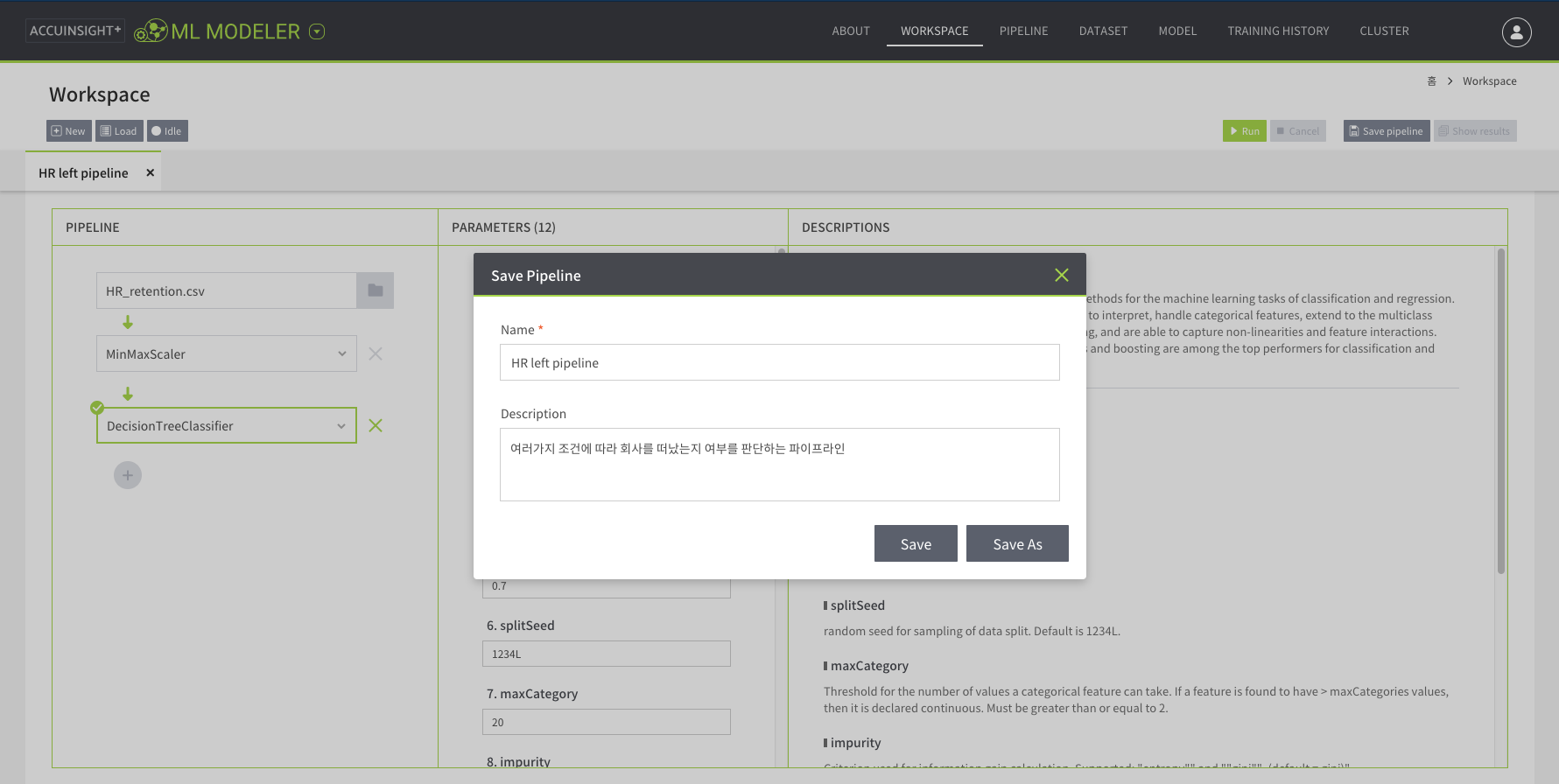Click into the Description text area
Screen dimensions: 1559x784
(780, 465)
